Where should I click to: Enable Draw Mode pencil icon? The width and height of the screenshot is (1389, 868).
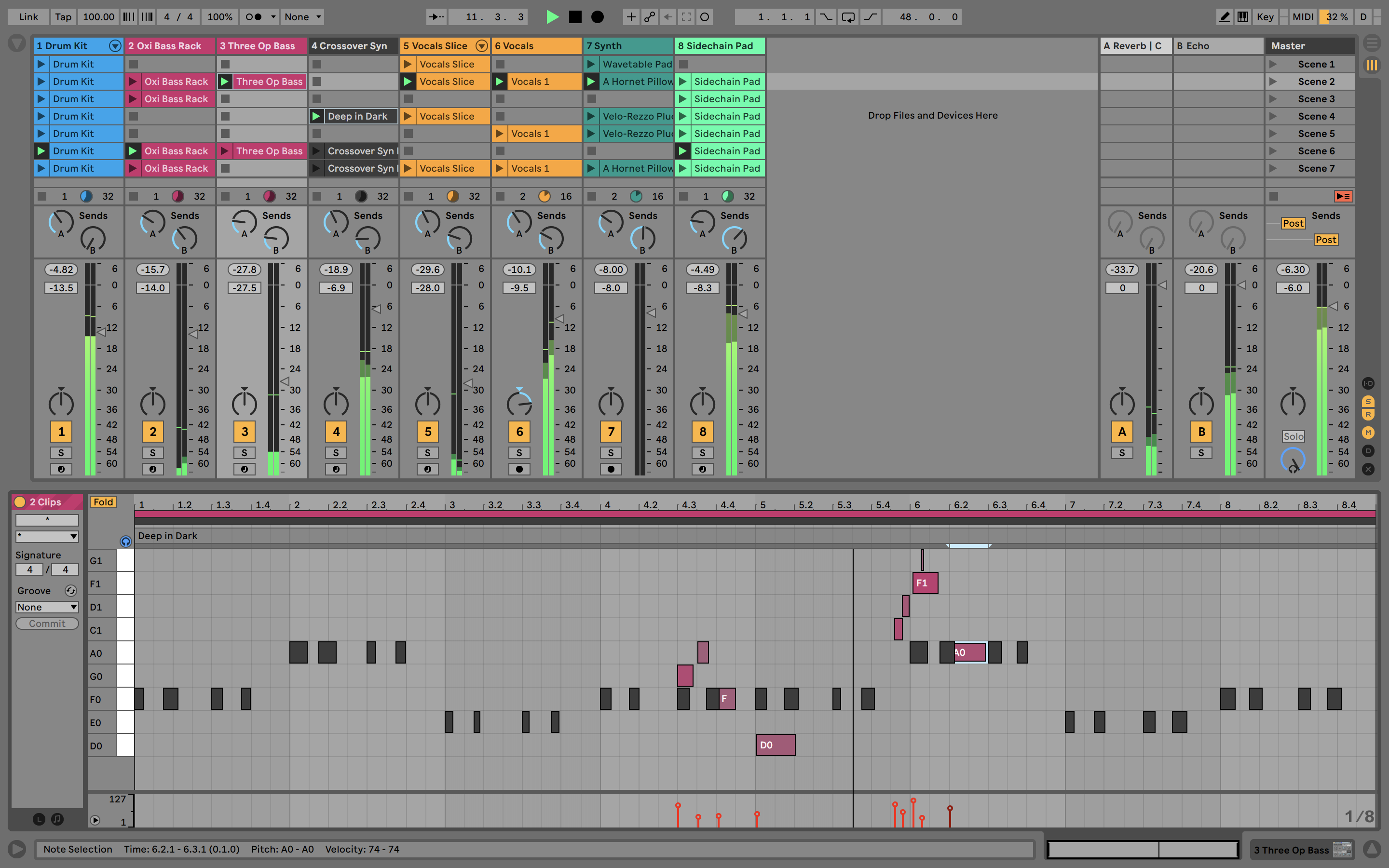pos(1224,17)
